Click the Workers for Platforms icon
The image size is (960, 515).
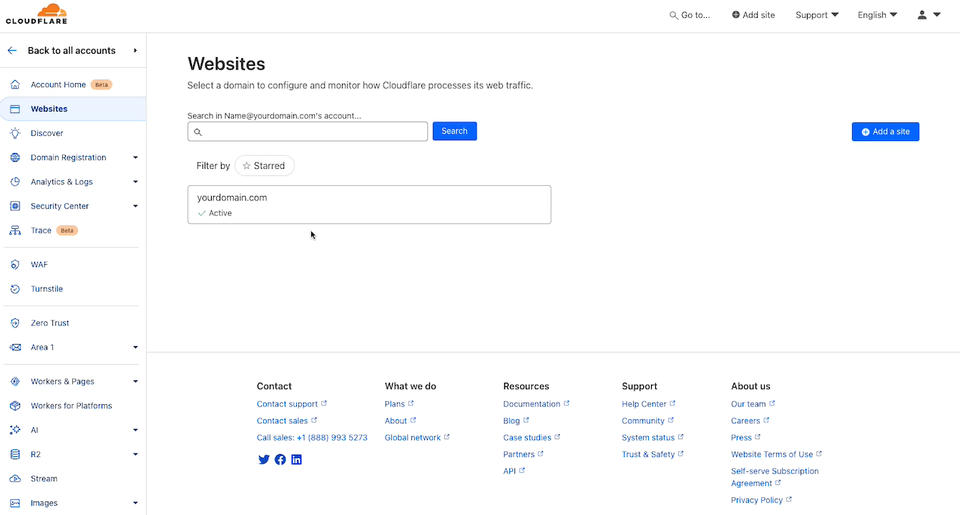click(x=15, y=405)
